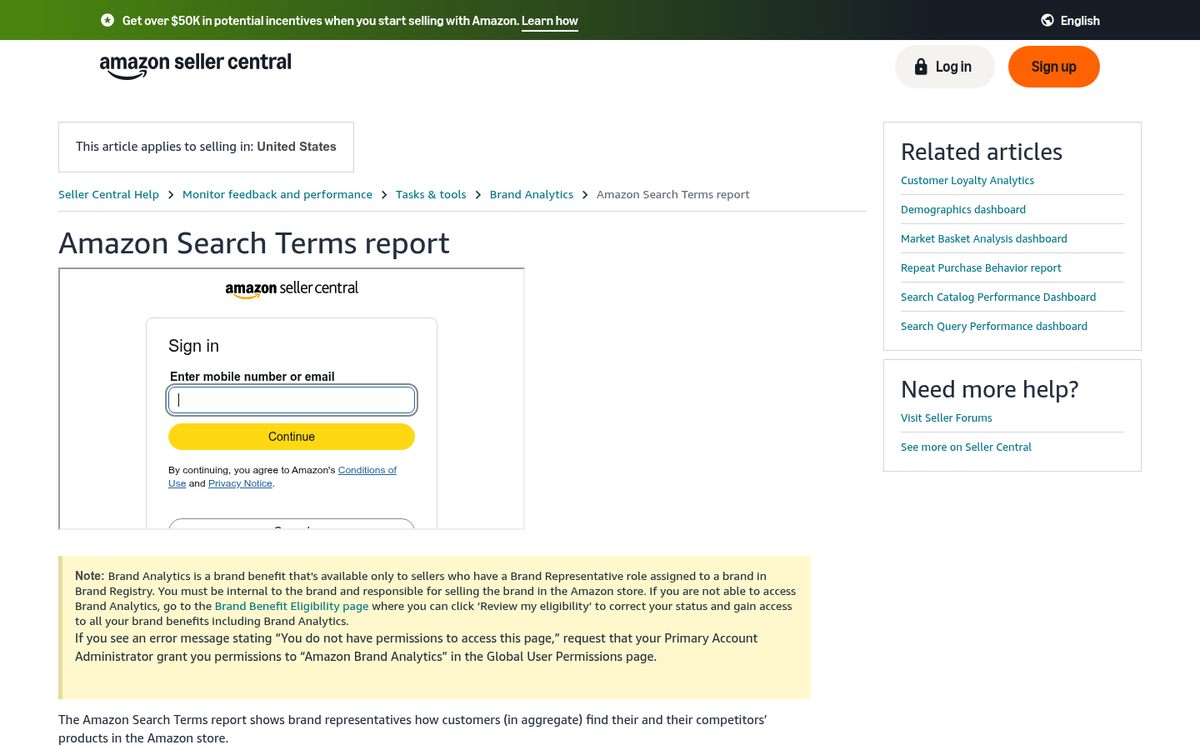The height and width of the screenshot is (750, 1200).
Task: Click the Visit Seller Forums link
Action: point(946,417)
